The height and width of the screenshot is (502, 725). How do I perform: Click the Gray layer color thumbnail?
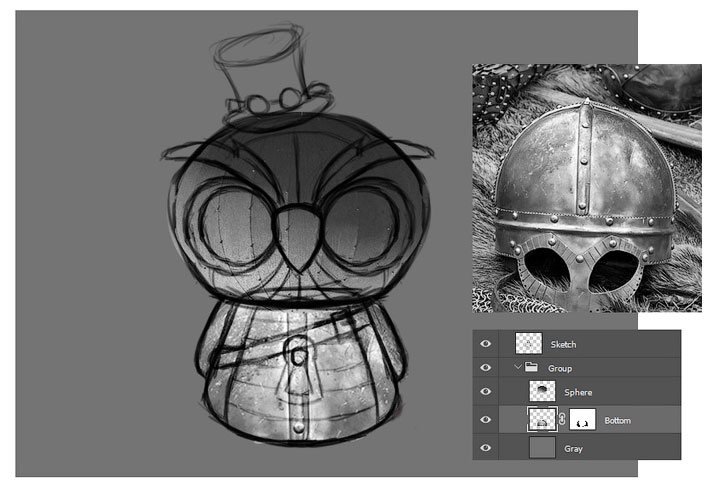tap(542, 448)
